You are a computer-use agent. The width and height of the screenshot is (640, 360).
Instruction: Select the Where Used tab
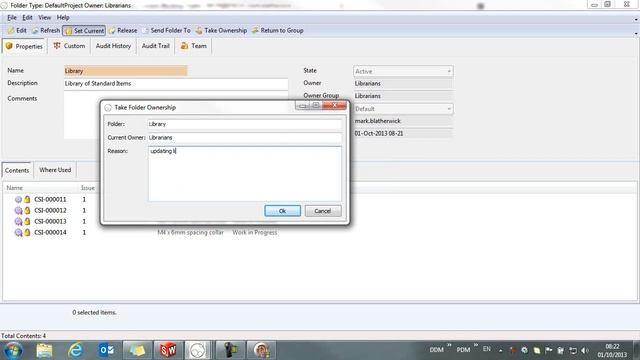click(x=55, y=170)
